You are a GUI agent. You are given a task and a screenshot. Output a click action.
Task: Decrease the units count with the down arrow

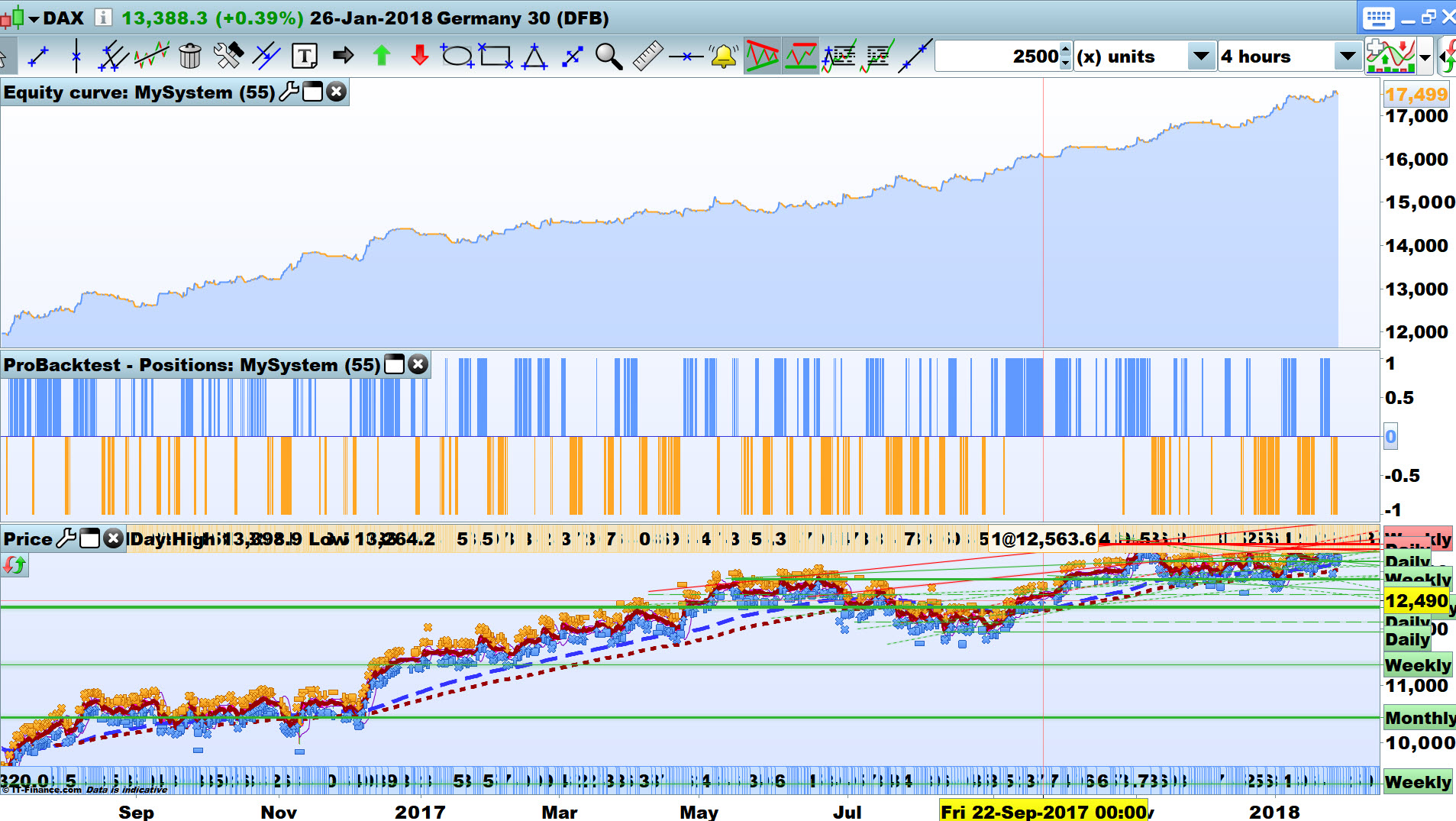pos(1067,64)
